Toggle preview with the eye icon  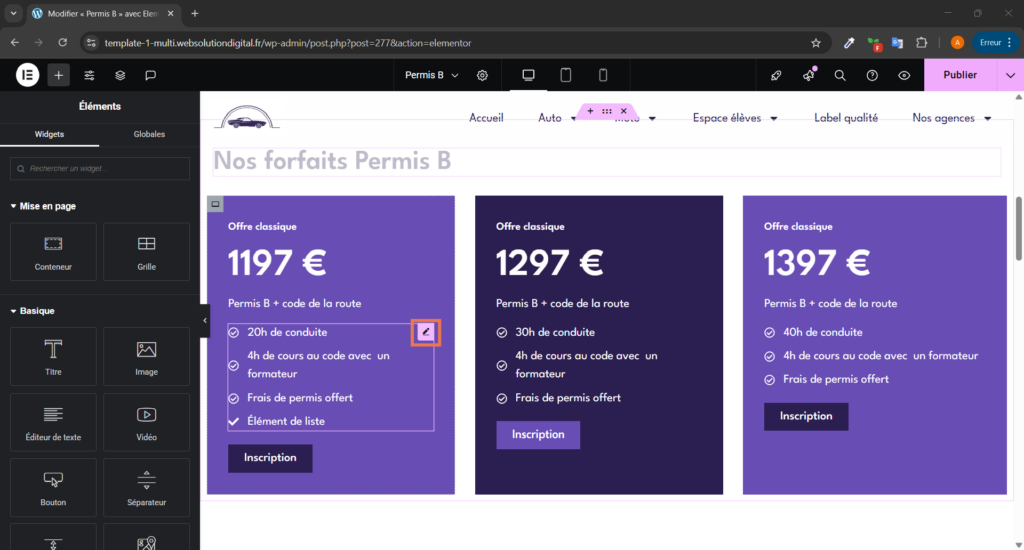pyautogui.click(x=904, y=75)
